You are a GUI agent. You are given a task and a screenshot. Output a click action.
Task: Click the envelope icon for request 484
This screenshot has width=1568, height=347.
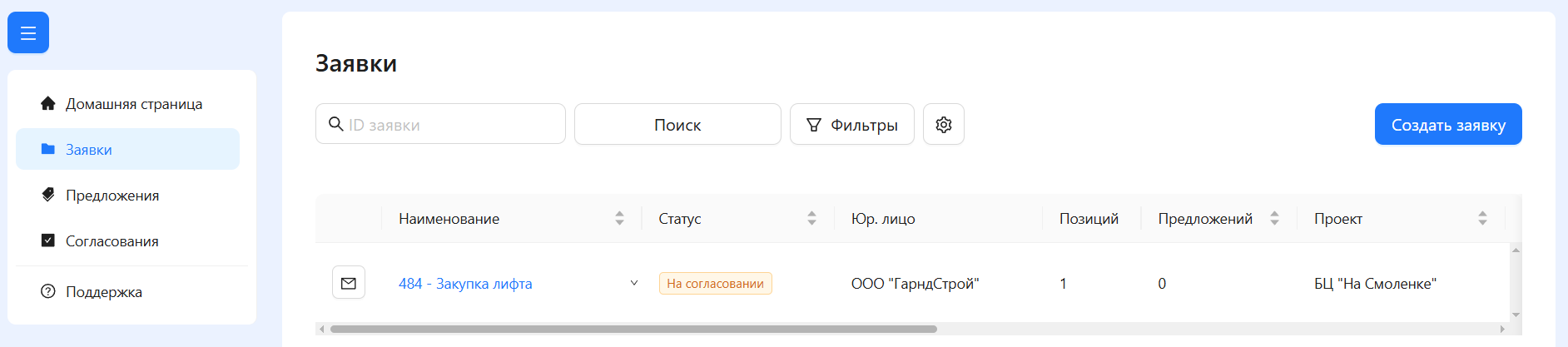pos(349,283)
